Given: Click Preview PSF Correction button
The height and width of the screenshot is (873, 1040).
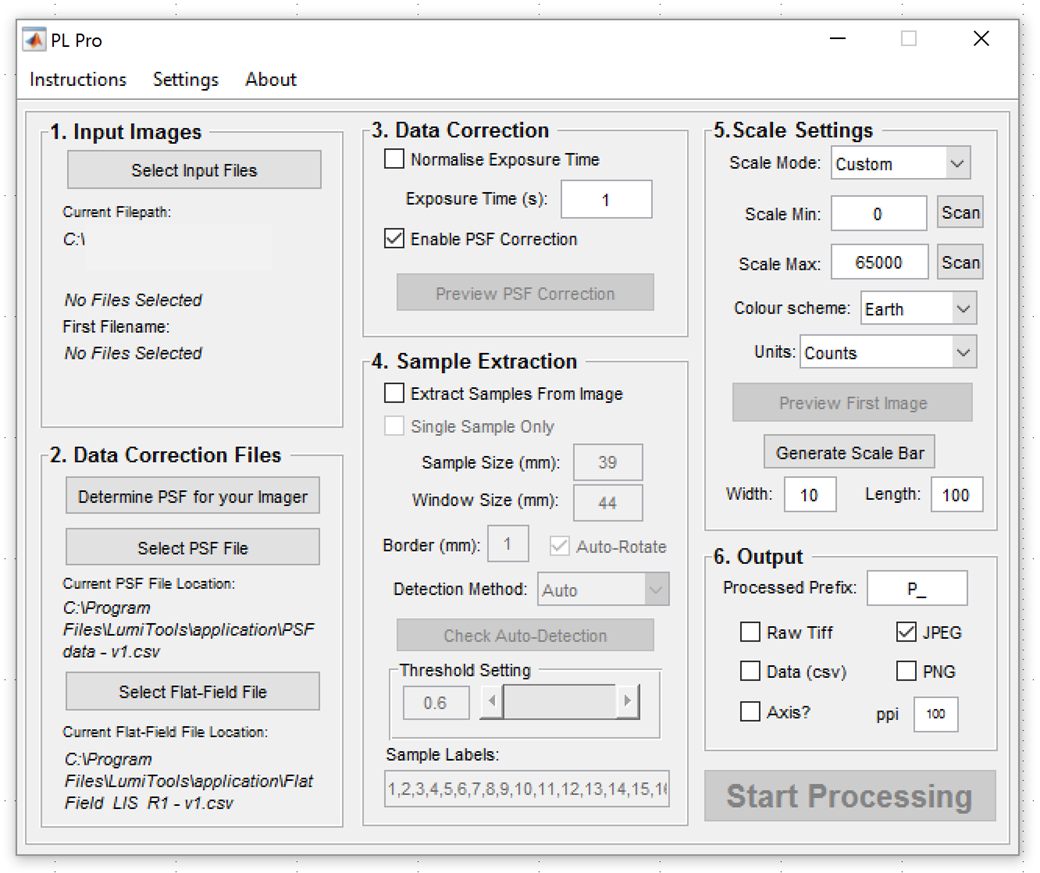Looking at the screenshot, I should 525,293.
